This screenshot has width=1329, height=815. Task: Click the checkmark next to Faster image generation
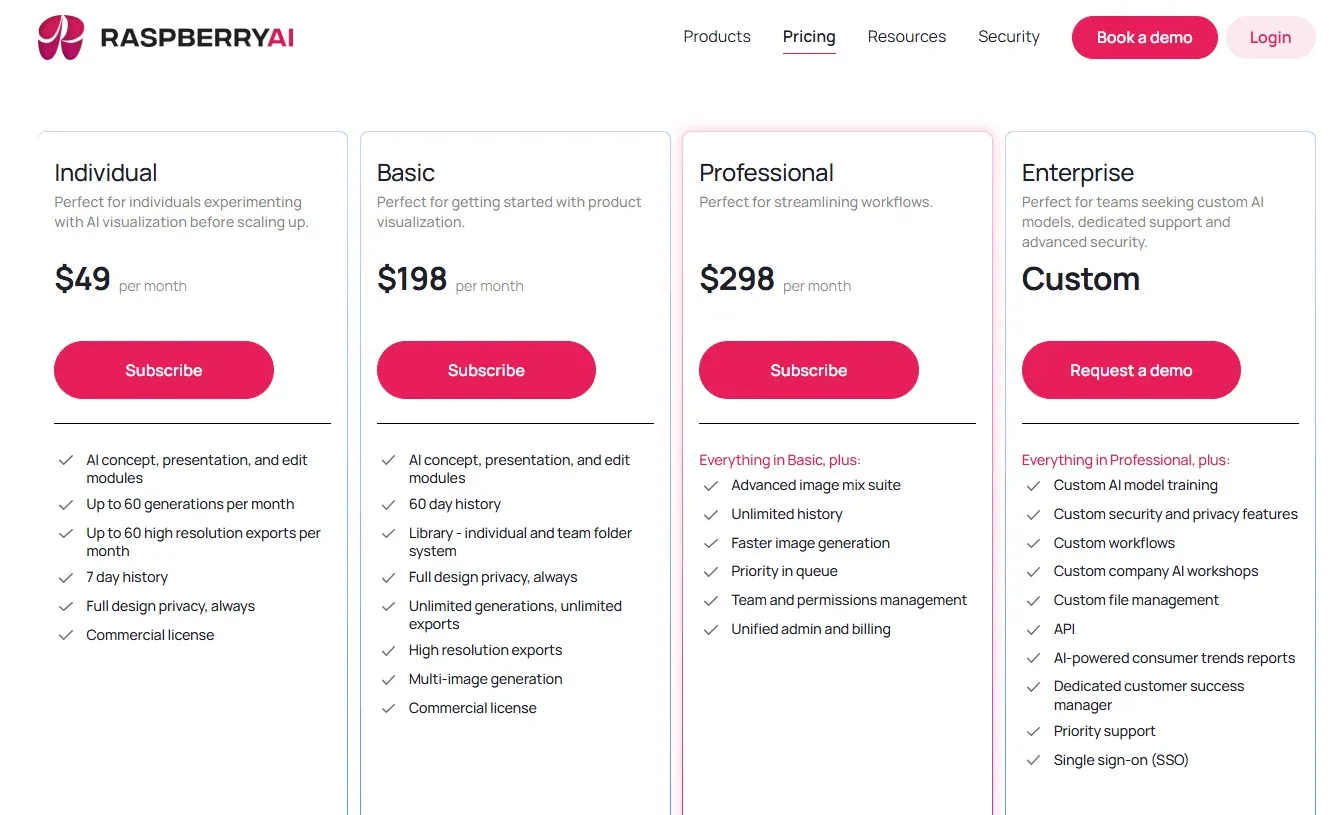point(711,543)
